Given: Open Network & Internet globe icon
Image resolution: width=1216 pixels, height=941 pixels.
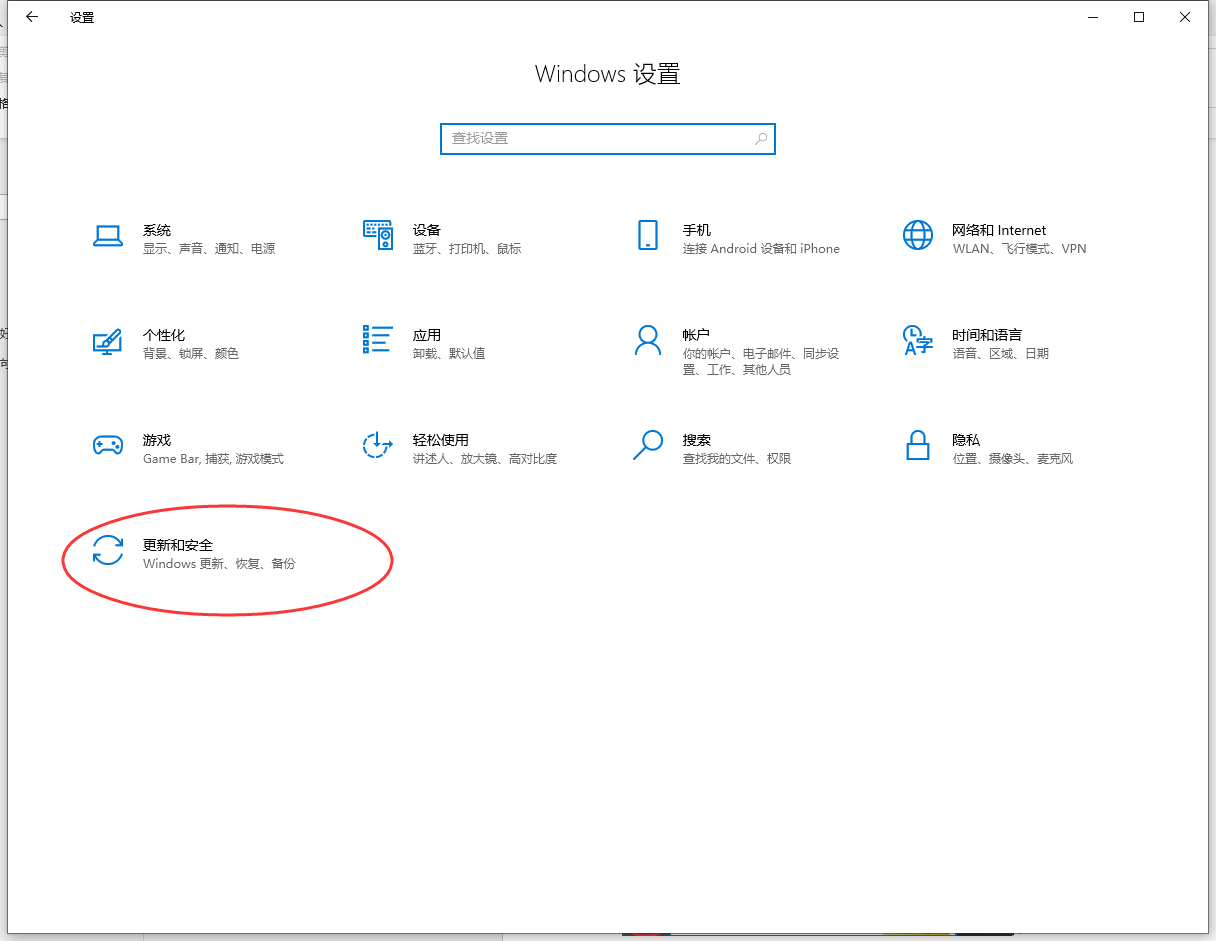Looking at the screenshot, I should point(917,236).
